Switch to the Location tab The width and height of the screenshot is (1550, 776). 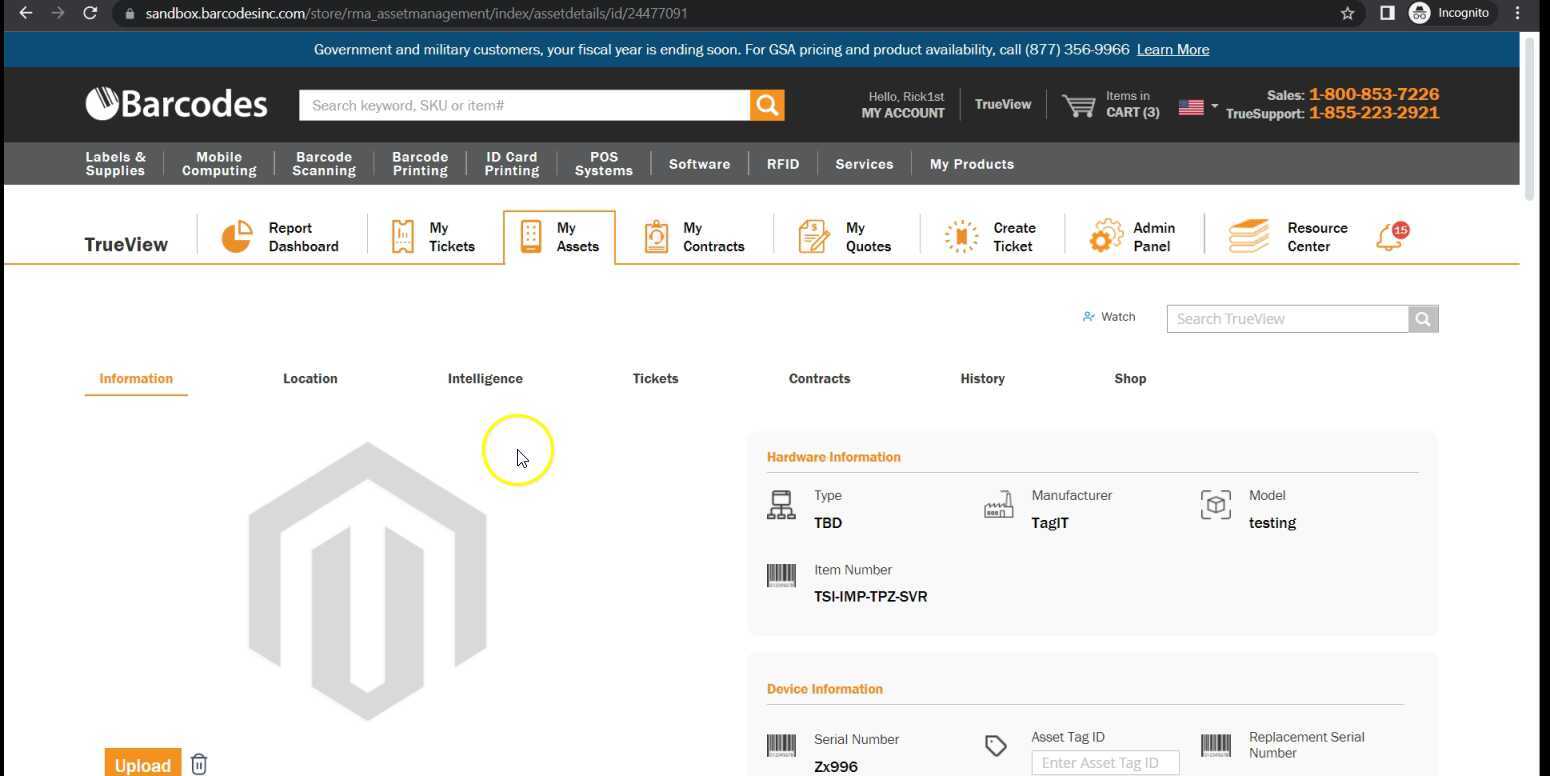pos(310,378)
